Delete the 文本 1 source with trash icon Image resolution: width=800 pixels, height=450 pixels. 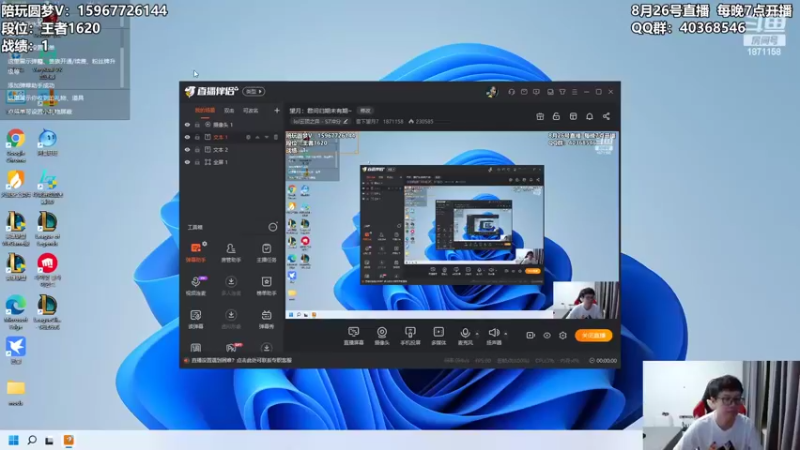pos(276,137)
